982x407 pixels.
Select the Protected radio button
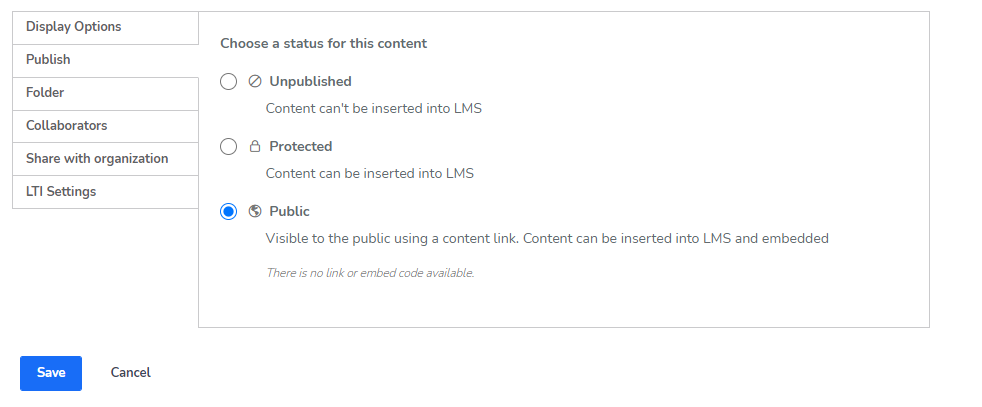coord(229,147)
